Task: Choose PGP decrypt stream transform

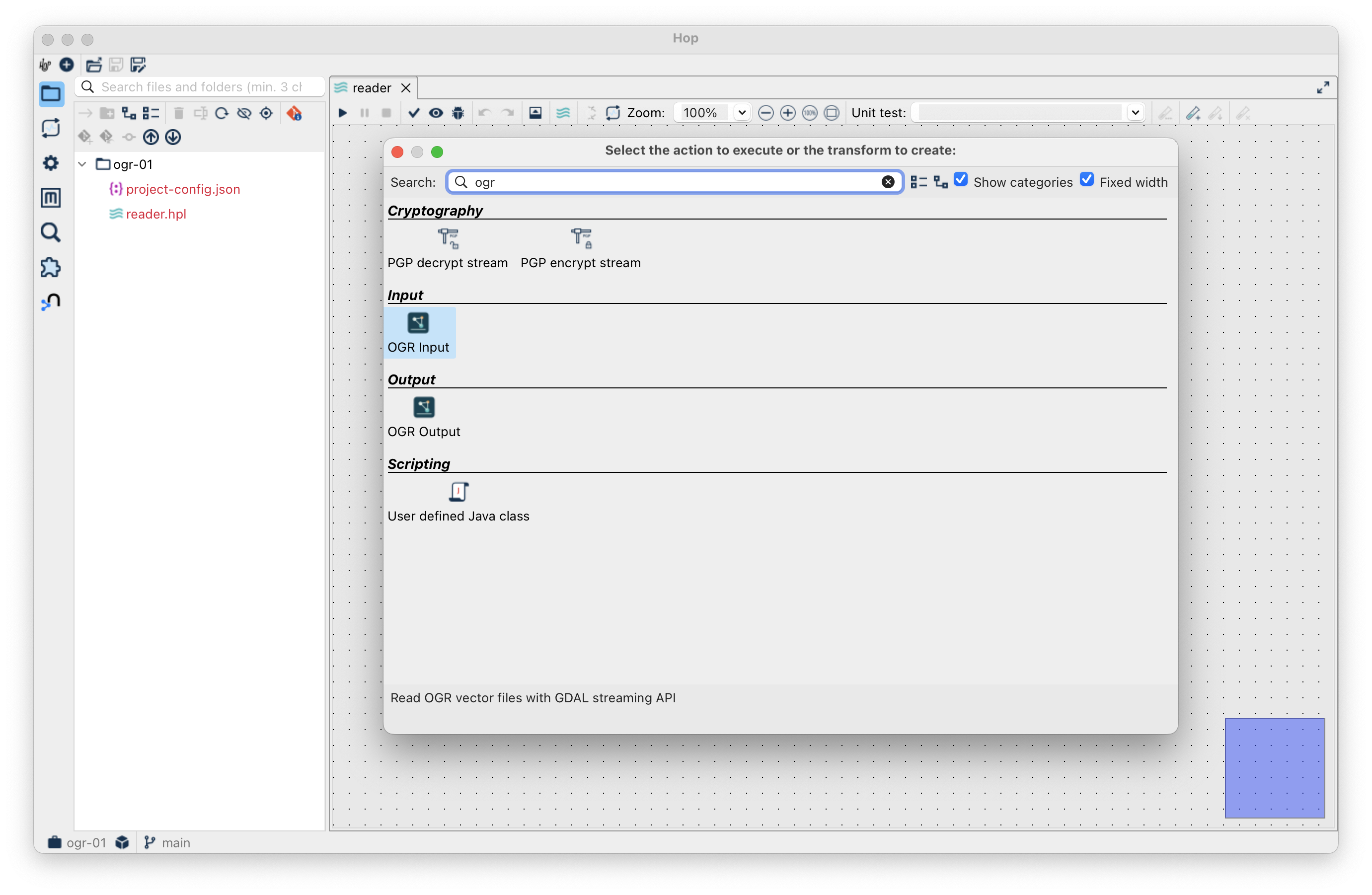Action: (x=448, y=248)
